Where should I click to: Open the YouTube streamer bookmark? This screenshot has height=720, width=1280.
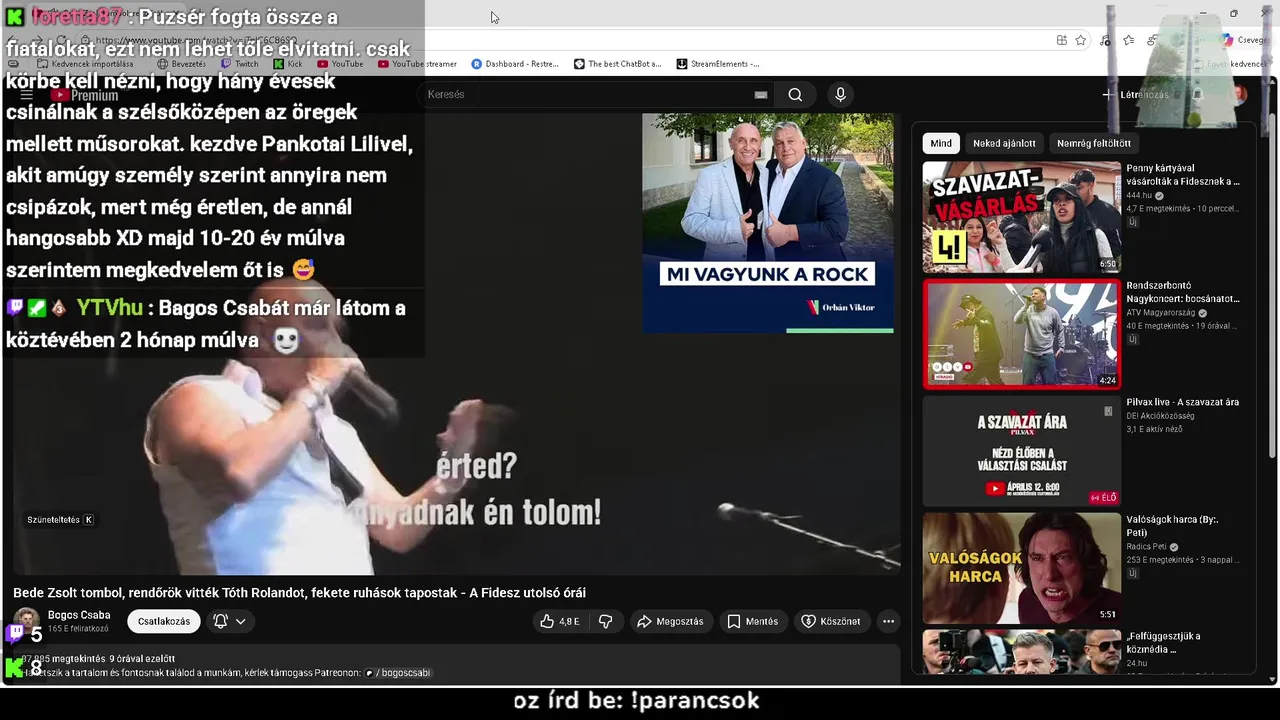(x=417, y=64)
